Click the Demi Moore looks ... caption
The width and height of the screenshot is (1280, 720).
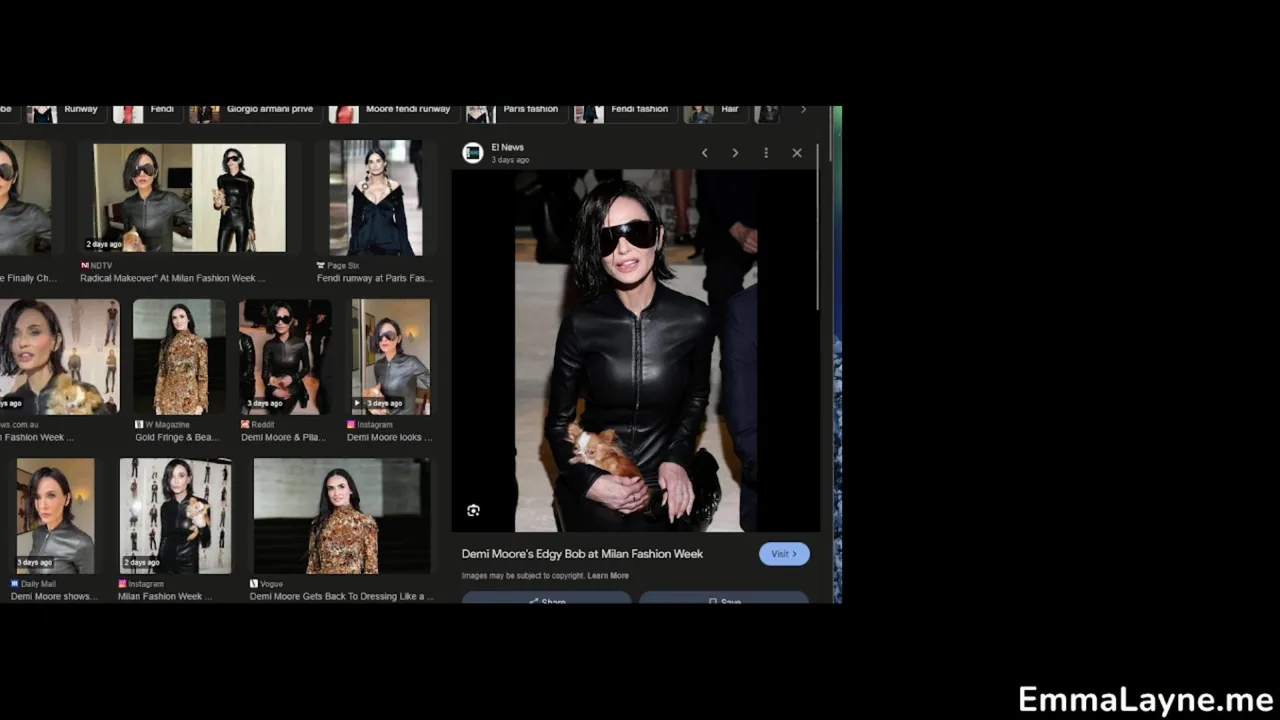[390, 437]
